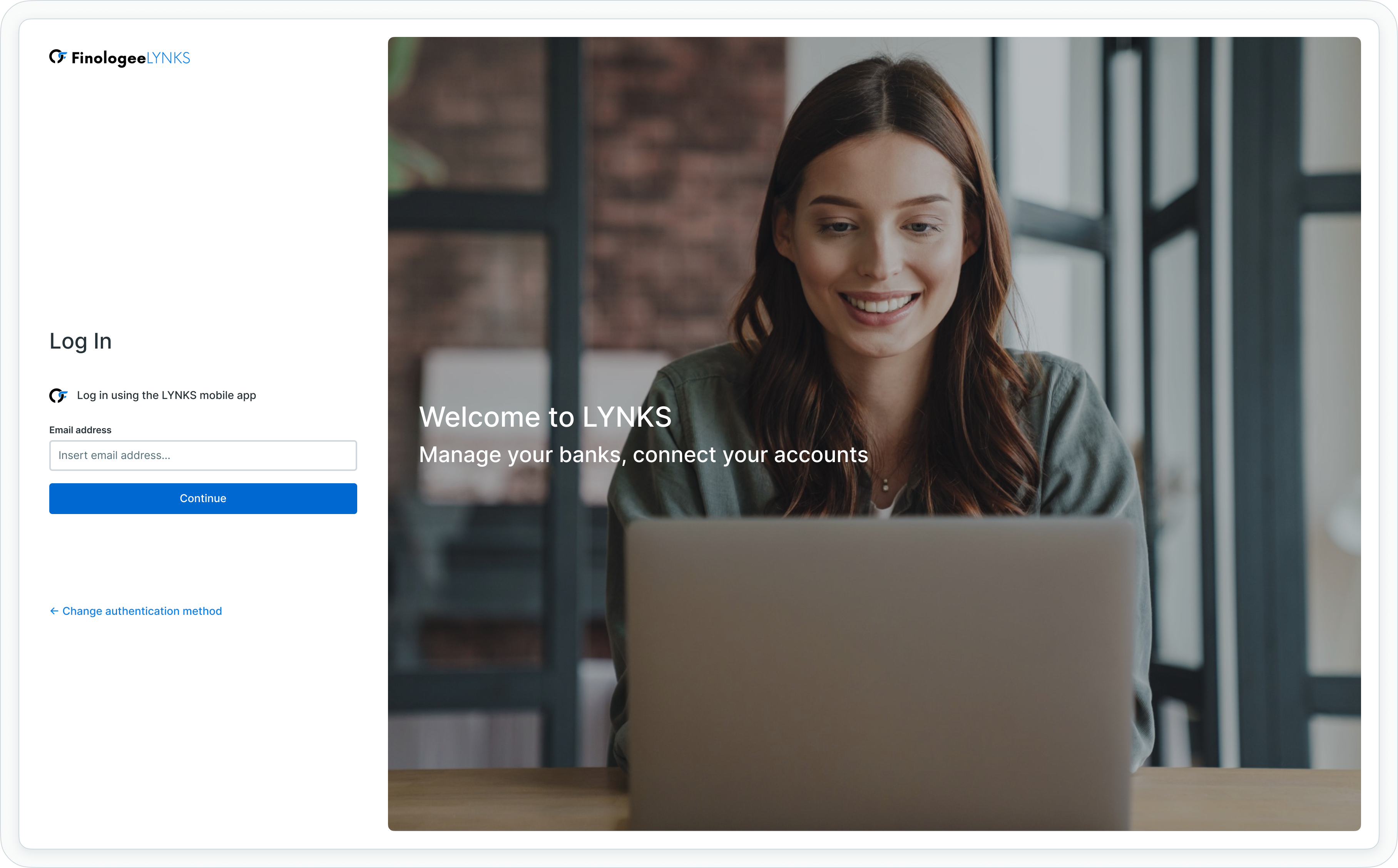Click the left arrow beside Change authentication

pos(54,611)
